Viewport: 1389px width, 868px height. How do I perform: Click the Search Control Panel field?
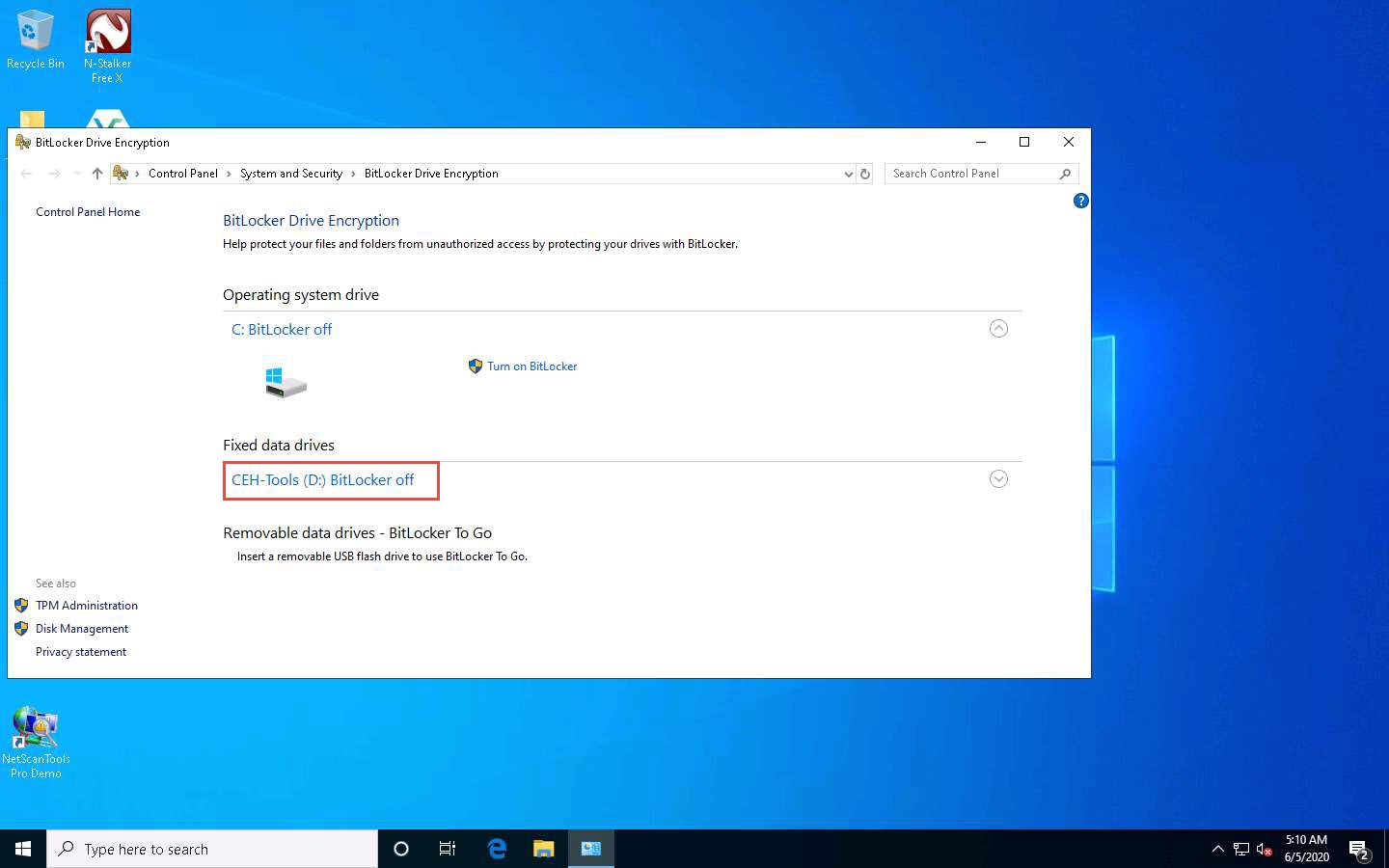[972, 174]
